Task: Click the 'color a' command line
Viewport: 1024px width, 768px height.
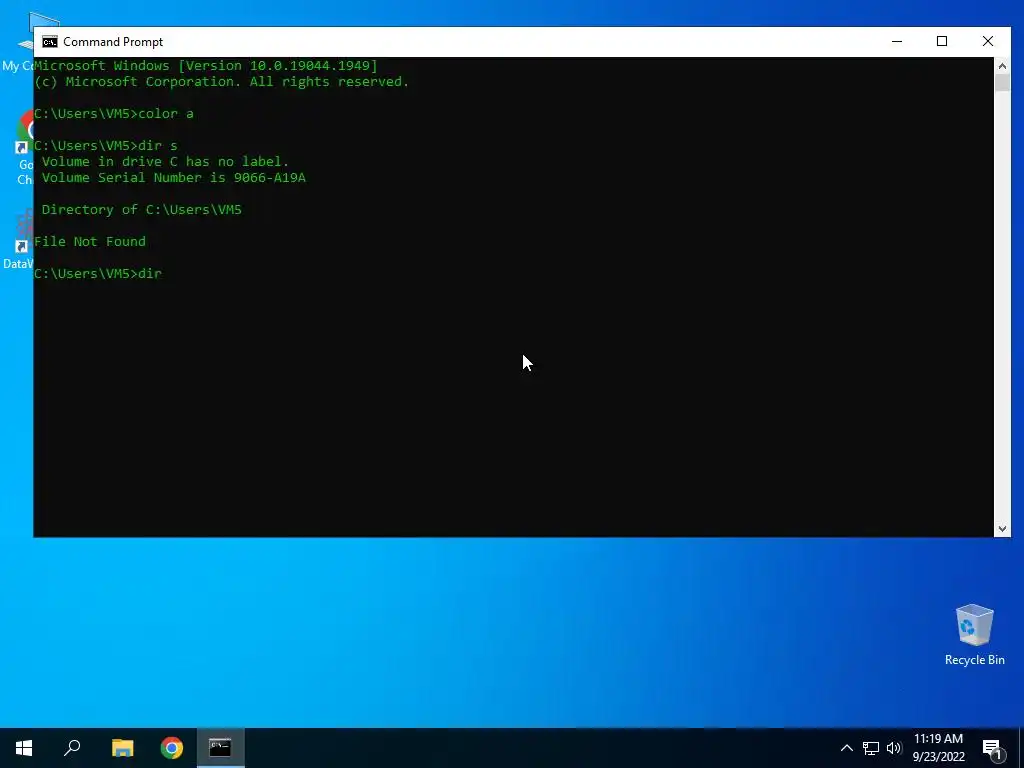Action: pos(114,114)
